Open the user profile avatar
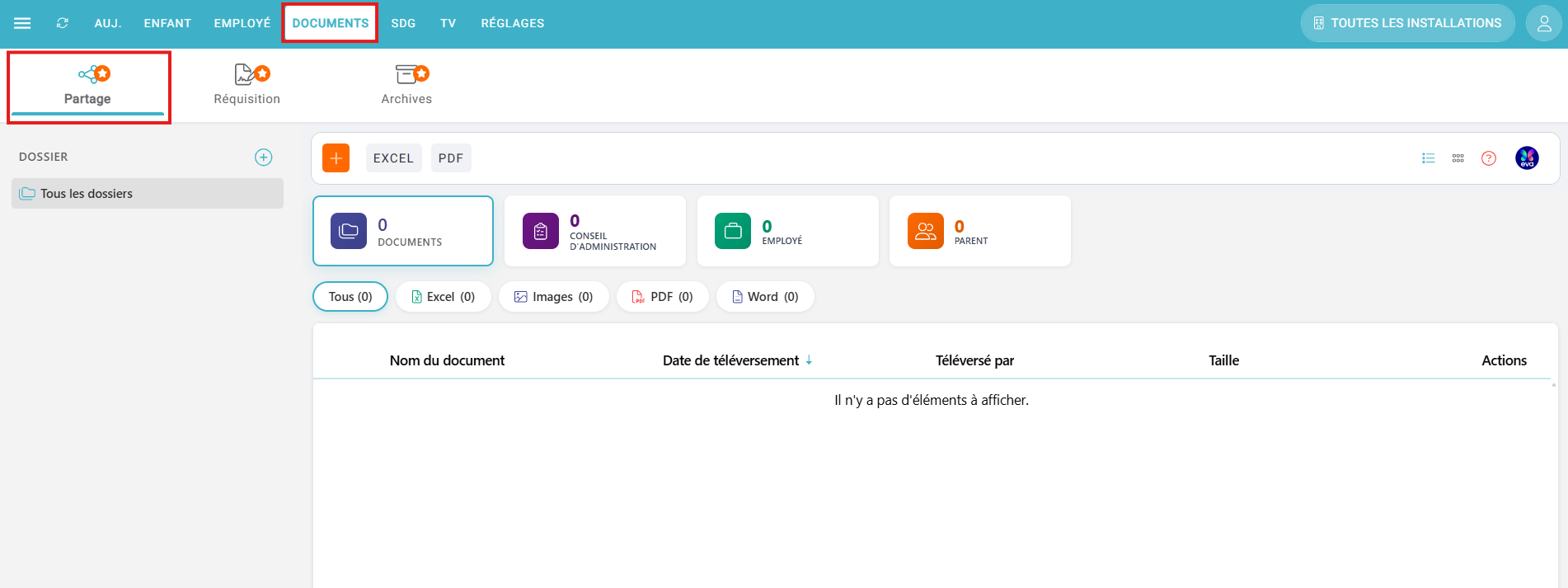This screenshot has height=588, width=1568. click(x=1543, y=24)
